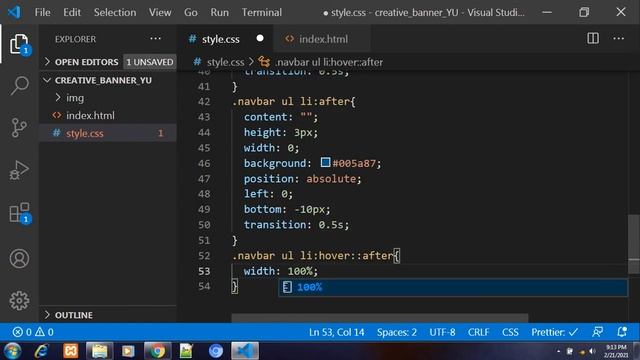
Task: Click Ln 53, Col 14 in status bar
Action: point(336,332)
